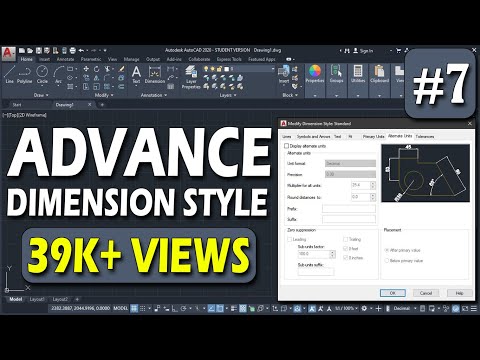This screenshot has height=360, width=480.
Task: Select the Arc tool
Action: [59, 74]
